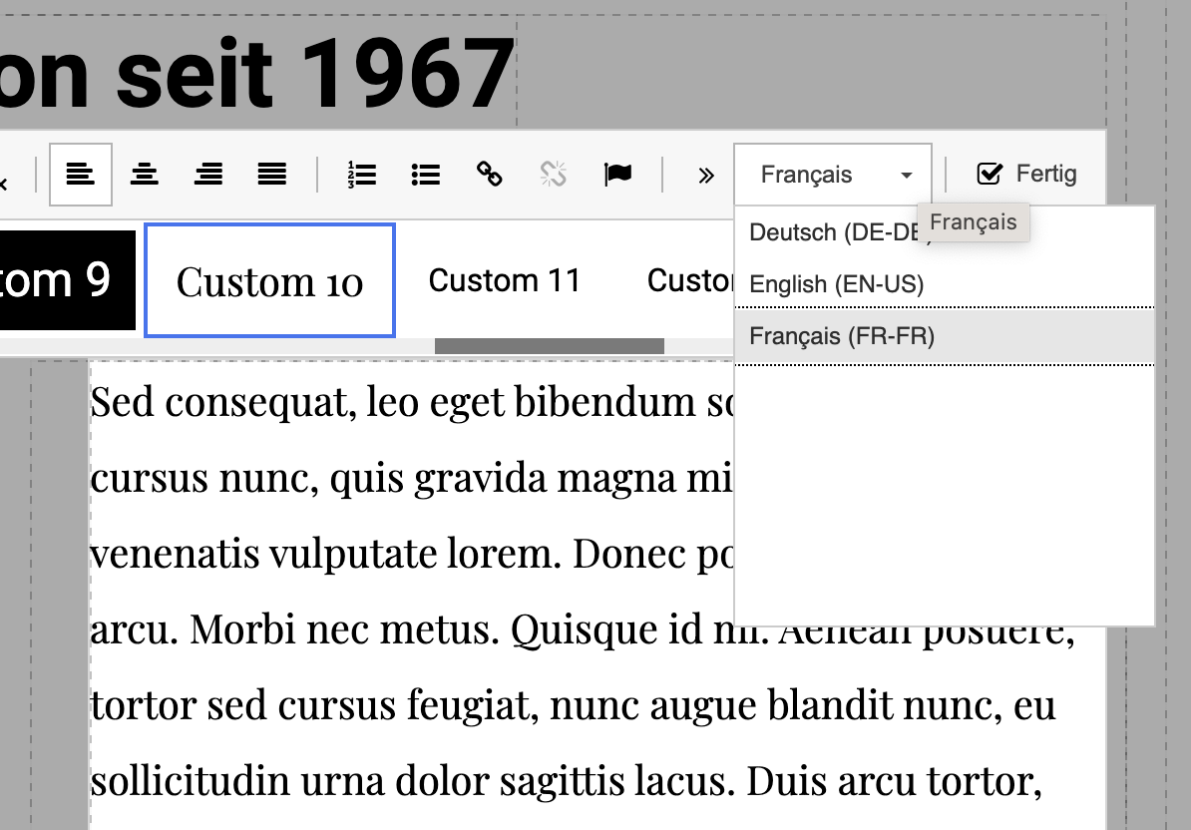Click the insert link chain icon

coord(488,175)
